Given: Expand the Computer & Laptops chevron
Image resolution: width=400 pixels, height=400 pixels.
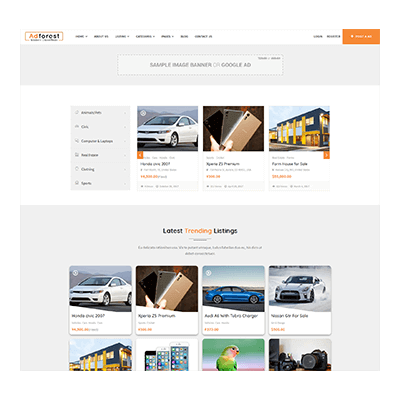Looking at the screenshot, I should (125, 141).
